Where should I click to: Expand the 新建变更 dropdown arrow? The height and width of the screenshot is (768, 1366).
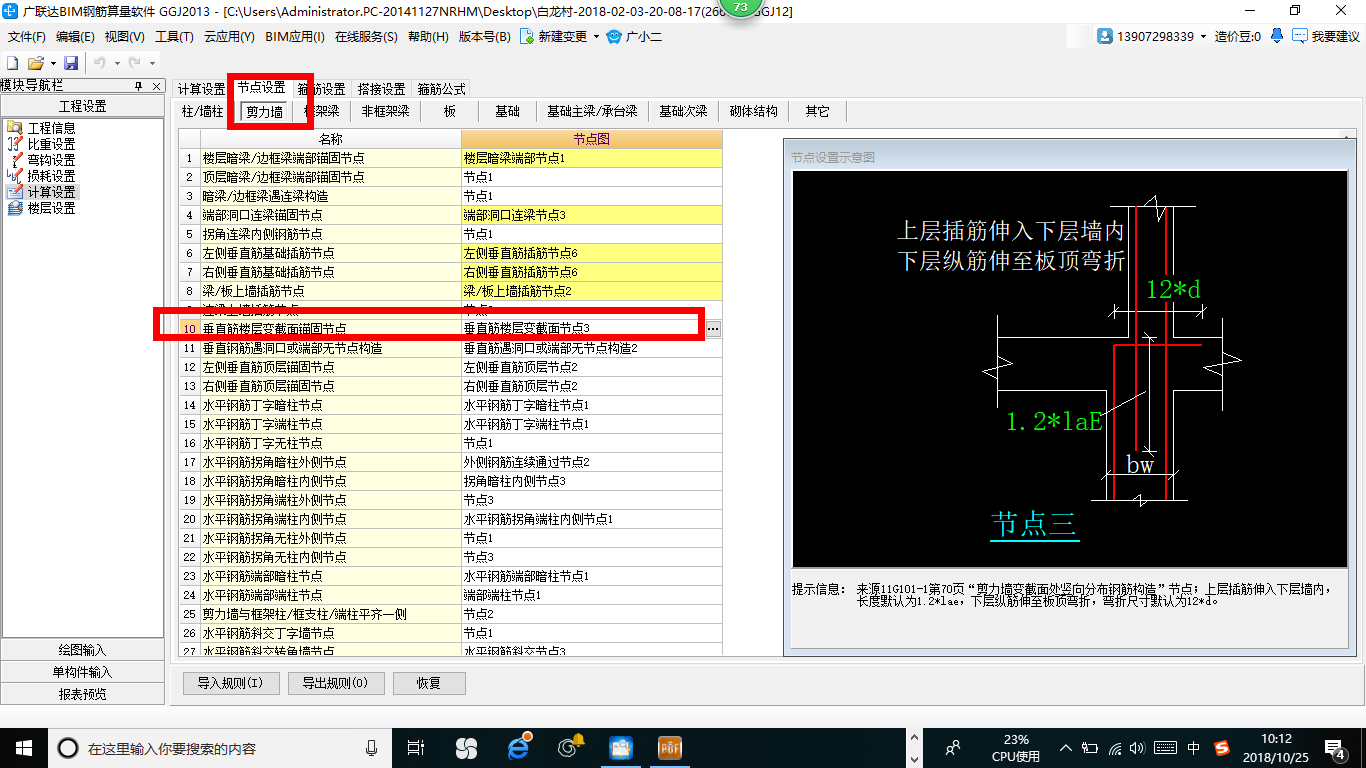click(596, 37)
